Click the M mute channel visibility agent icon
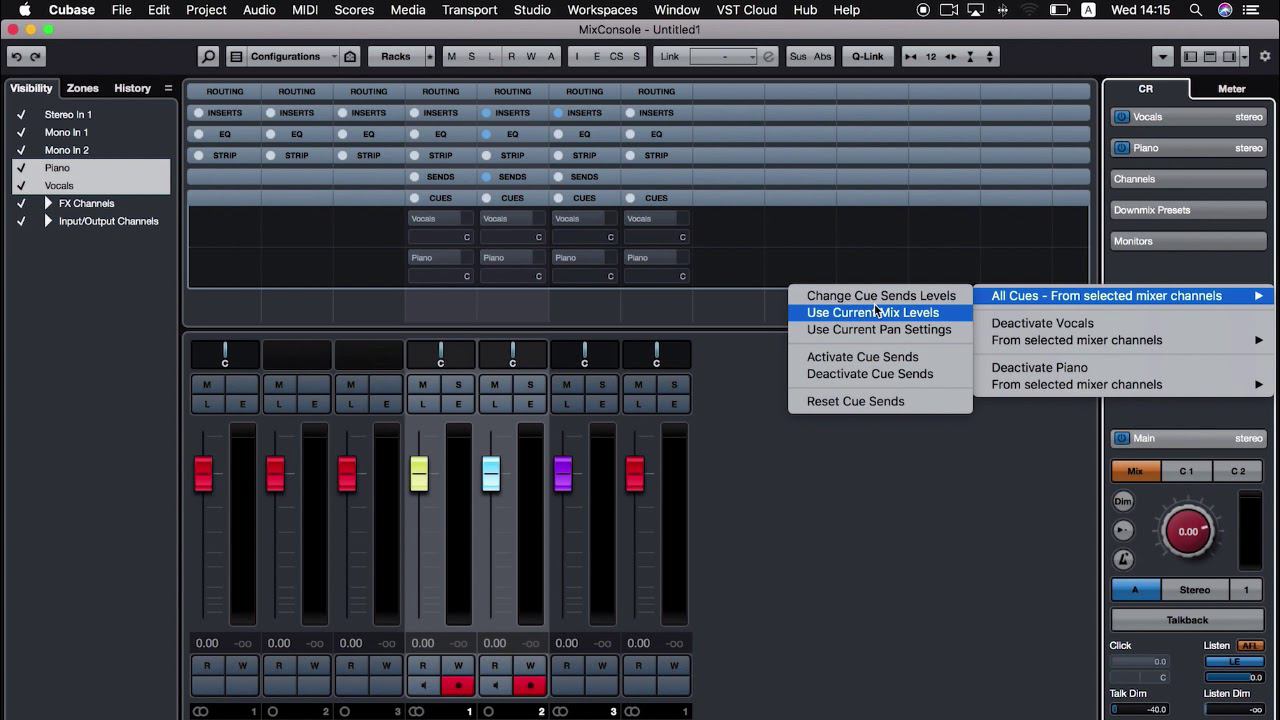The height and width of the screenshot is (720, 1280). pos(452,56)
